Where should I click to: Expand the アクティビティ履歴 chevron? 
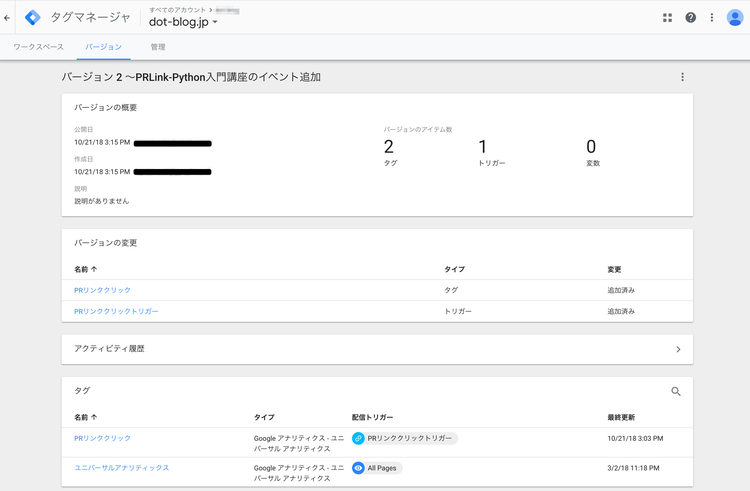(x=678, y=349)
